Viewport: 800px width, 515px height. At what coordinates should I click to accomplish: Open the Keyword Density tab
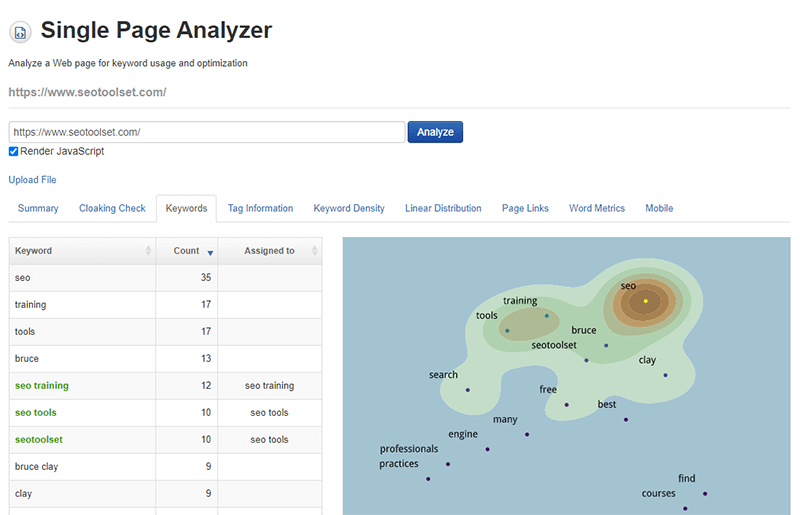349,208
